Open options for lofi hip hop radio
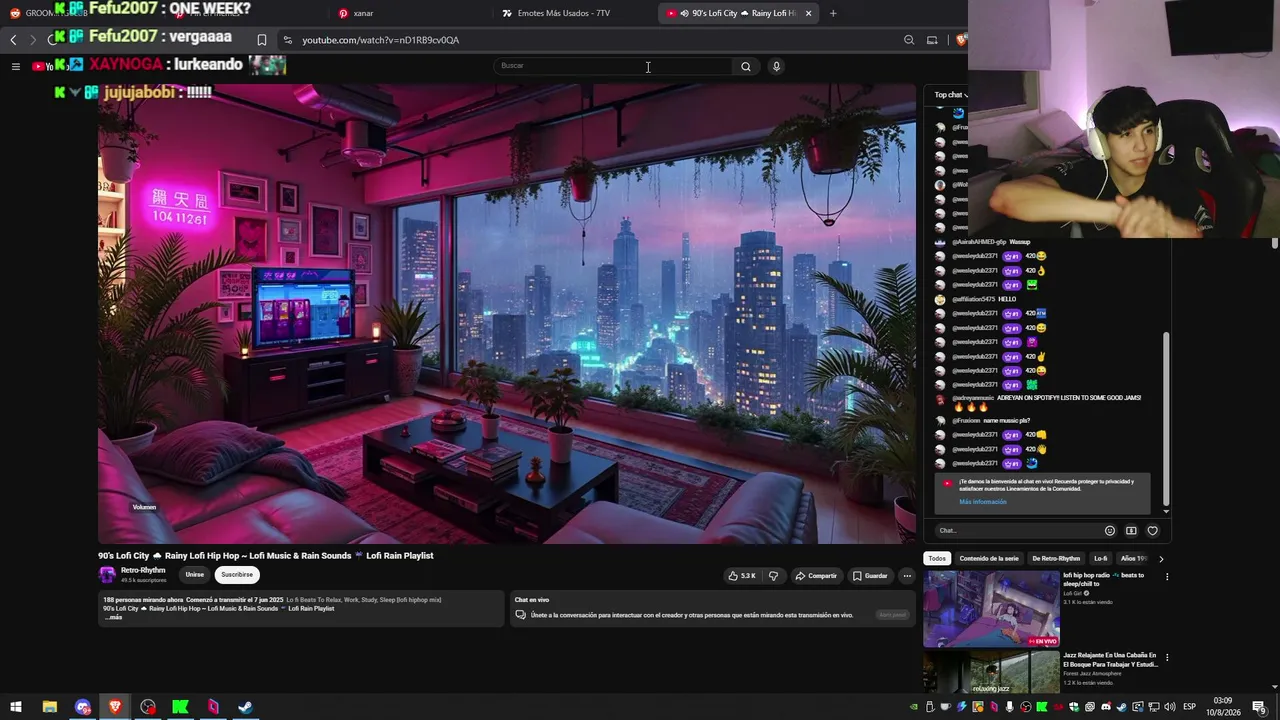Image resolution: width=1280 pixels, height=720 pixels. click(1166, 577)
